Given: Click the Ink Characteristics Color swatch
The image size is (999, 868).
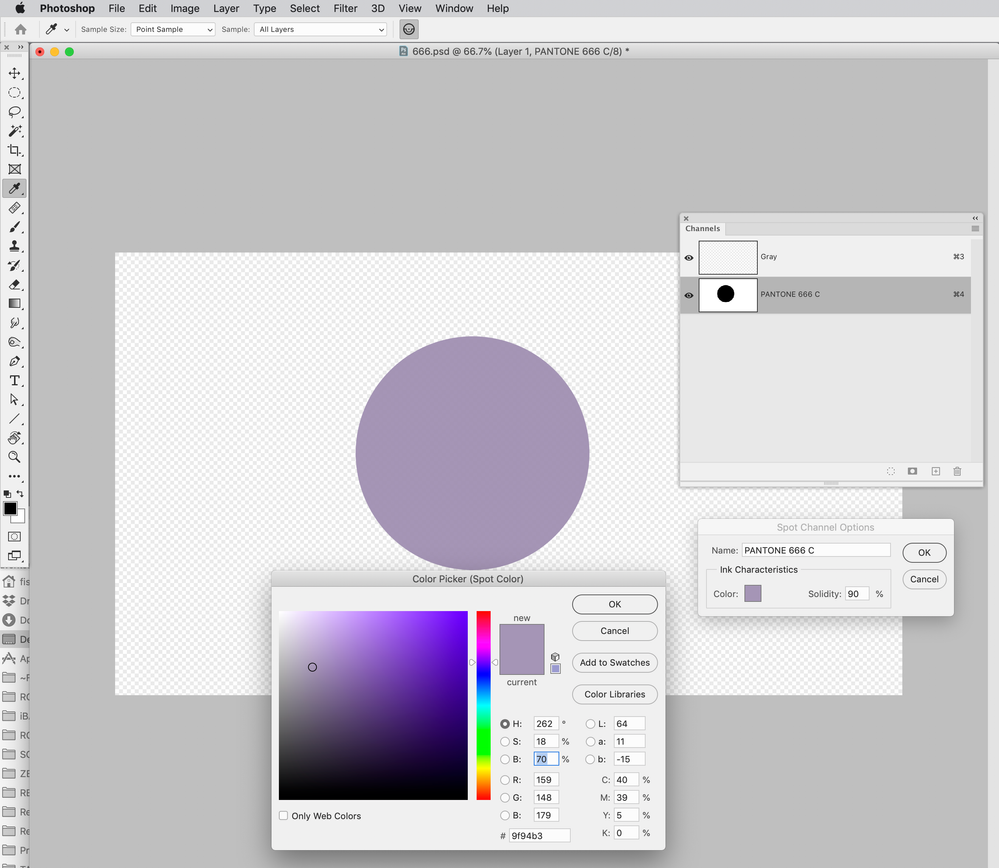Looking at the screenshot, I should 753,593.
